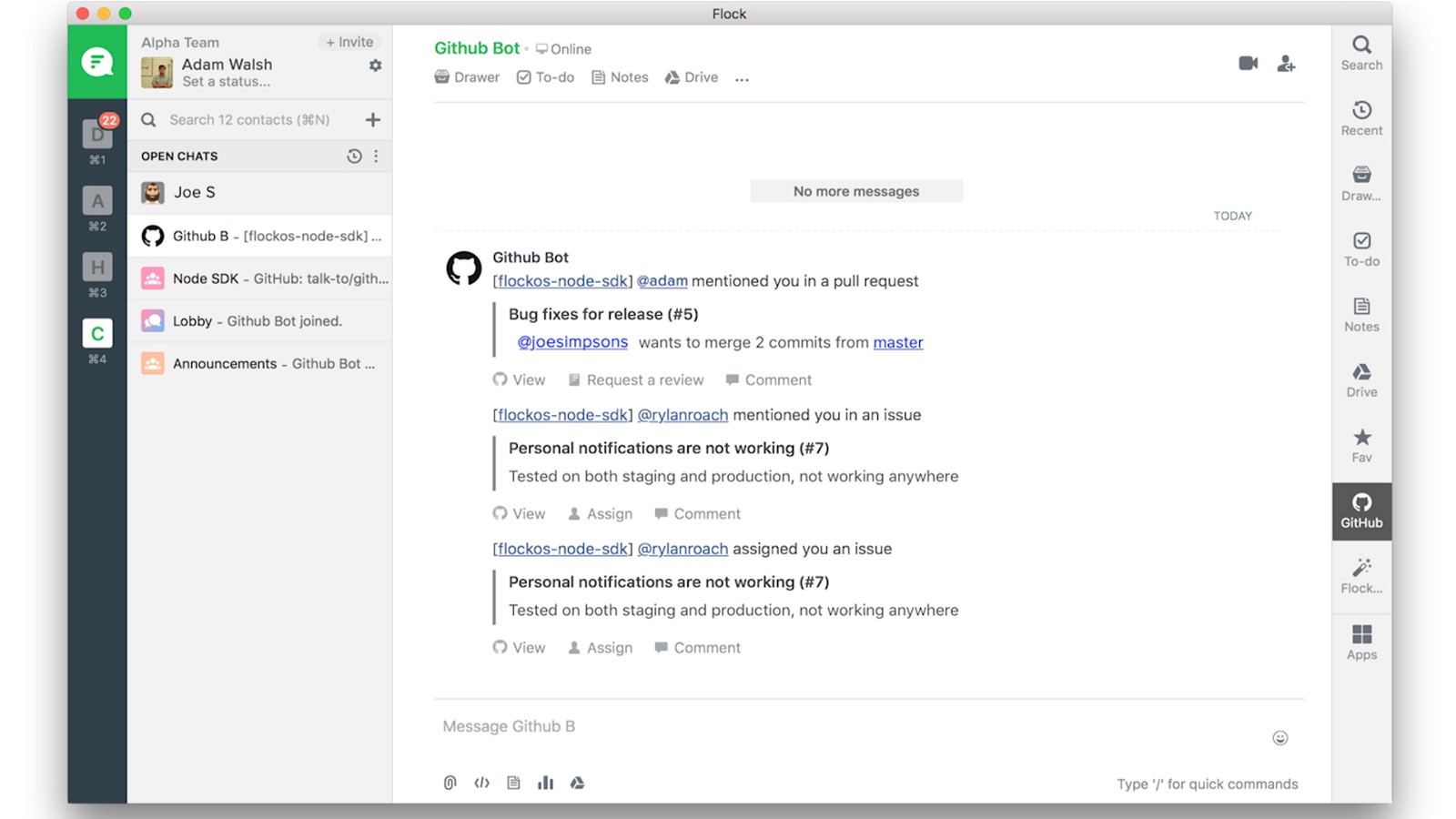Open the Drive tab in chat header
The height and width of the screenshot is (819, 1456).
(x=692, y=77)
